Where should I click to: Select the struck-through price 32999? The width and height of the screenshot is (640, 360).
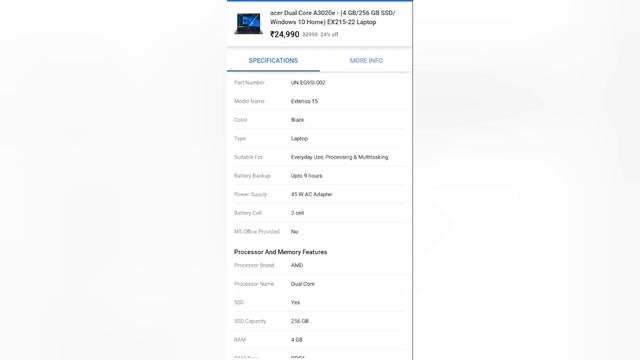[310, 35]
